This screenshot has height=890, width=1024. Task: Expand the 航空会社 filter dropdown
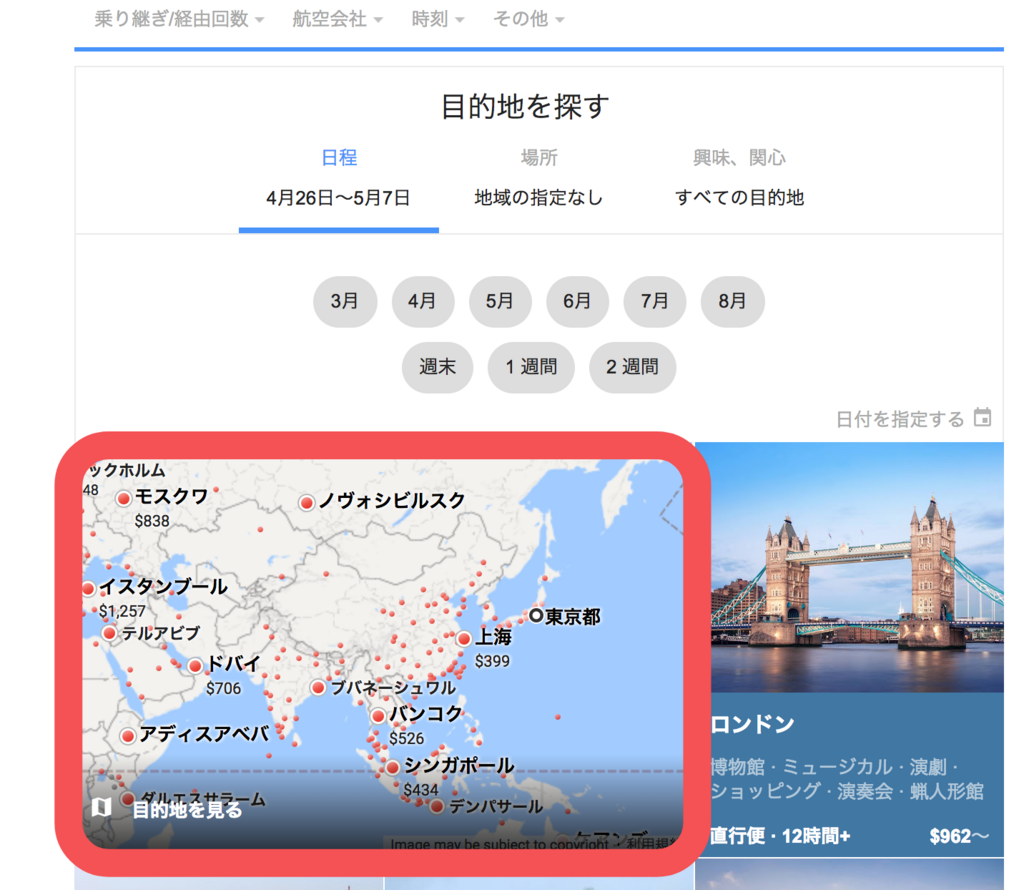[337, 19]
